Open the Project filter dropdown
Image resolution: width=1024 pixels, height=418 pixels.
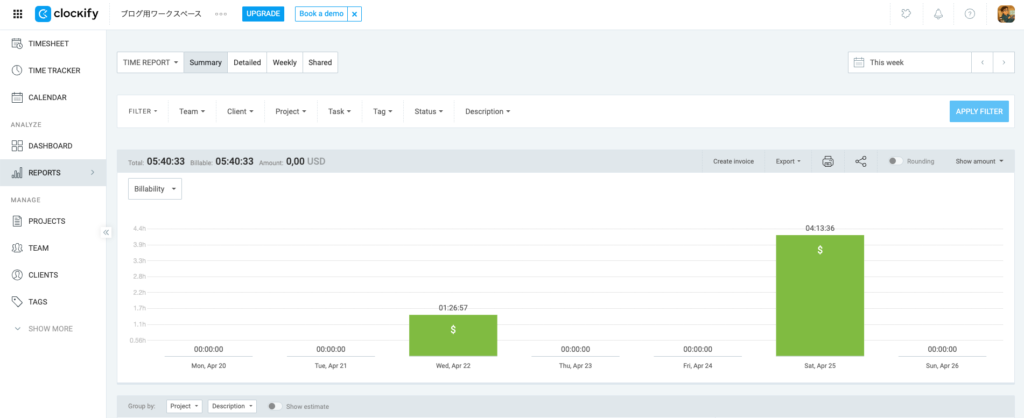292,111
